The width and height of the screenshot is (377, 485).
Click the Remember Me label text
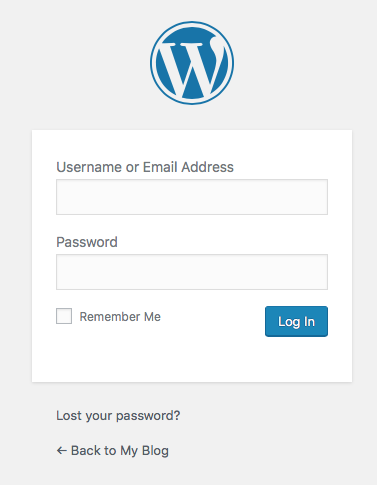point(120,317)
